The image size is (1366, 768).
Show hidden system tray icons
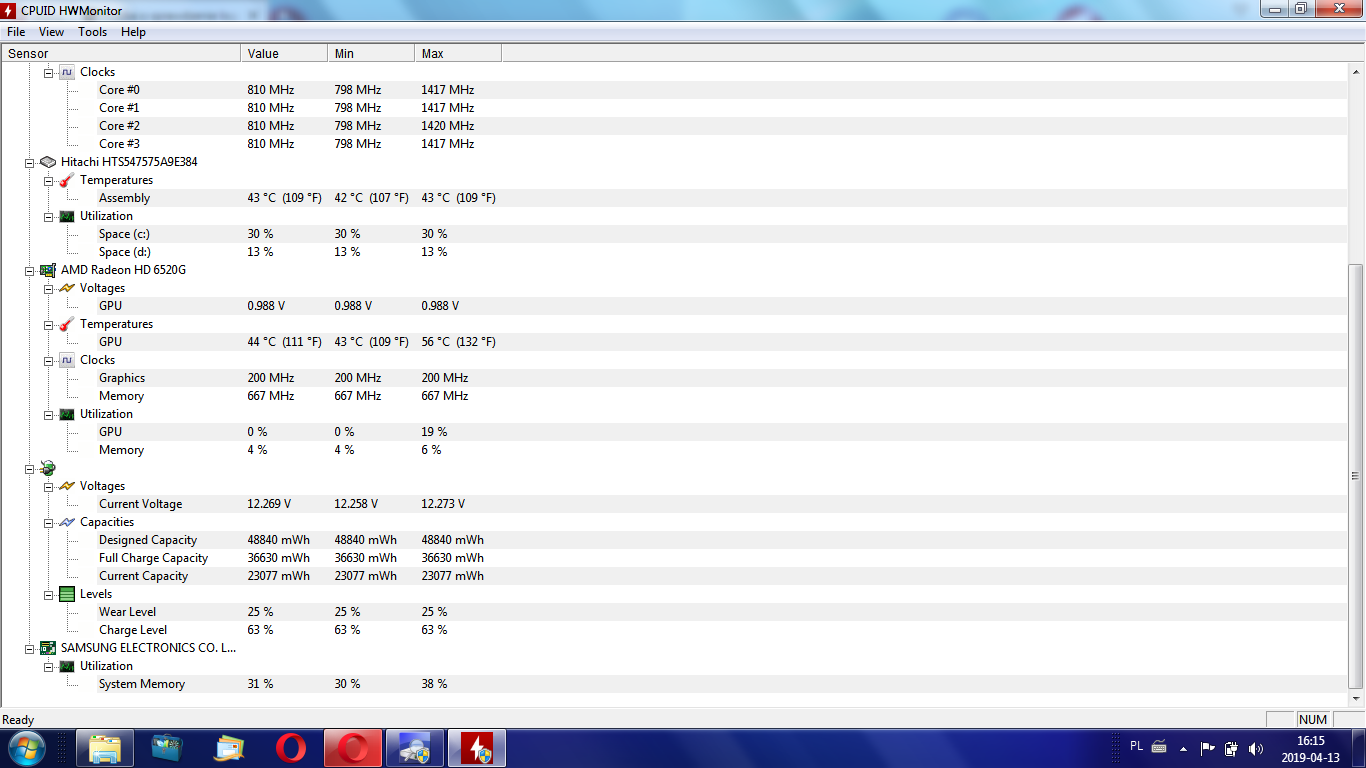click(x=1184, y=748)
